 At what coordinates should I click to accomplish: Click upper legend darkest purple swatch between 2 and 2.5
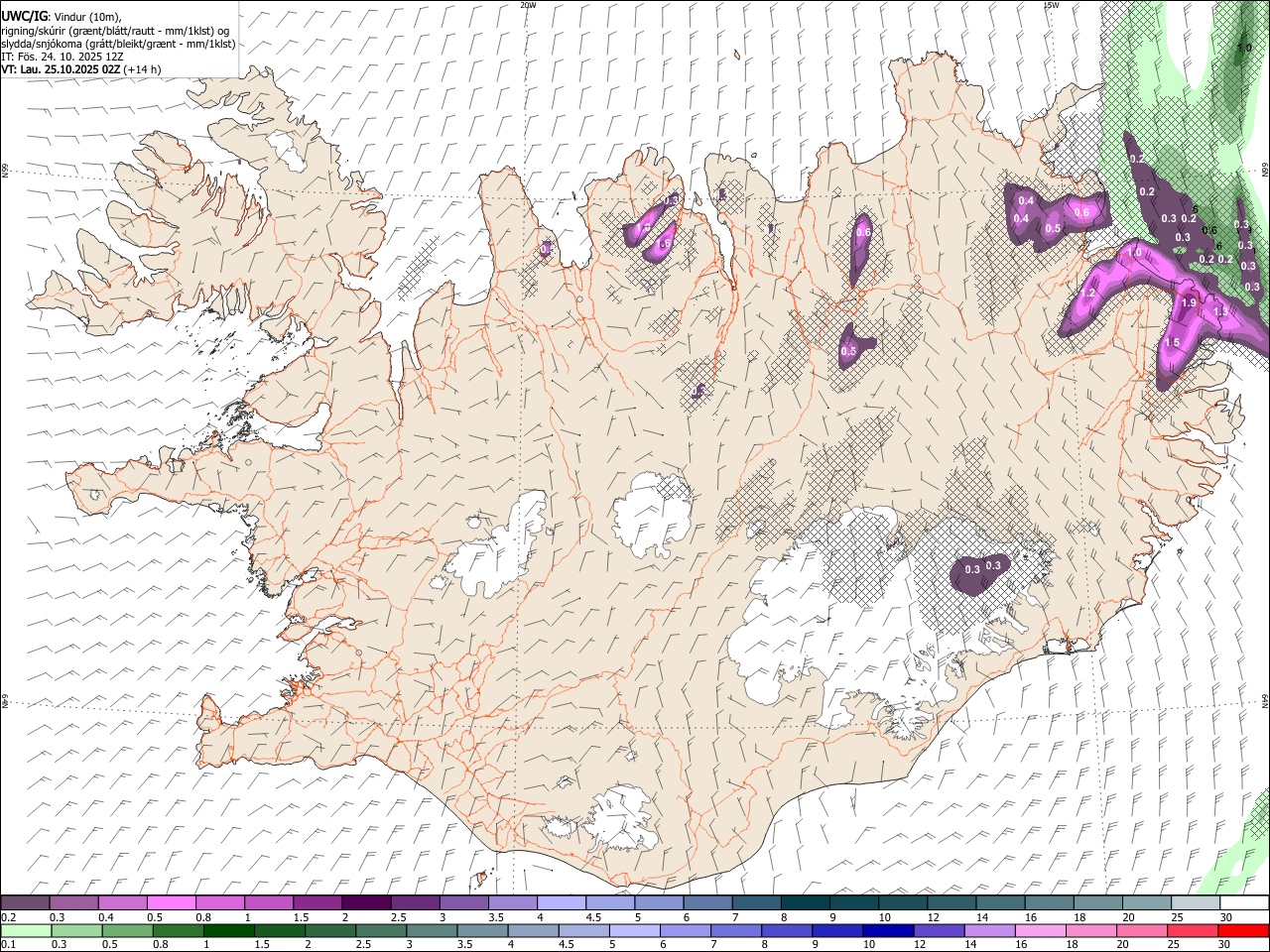pyautogui.click(x=367, y=903)
